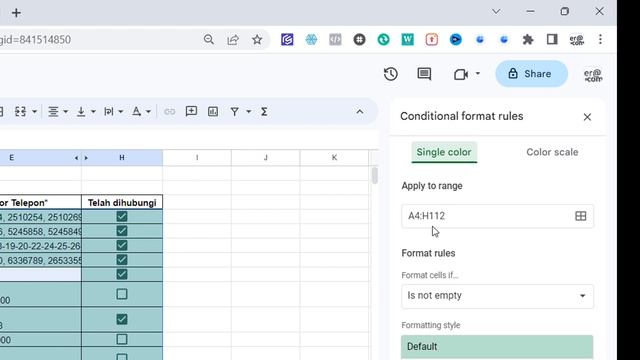Open the snowflake extension icon
The height and width of the screenshot is (360, 640).
pos(311,40)
